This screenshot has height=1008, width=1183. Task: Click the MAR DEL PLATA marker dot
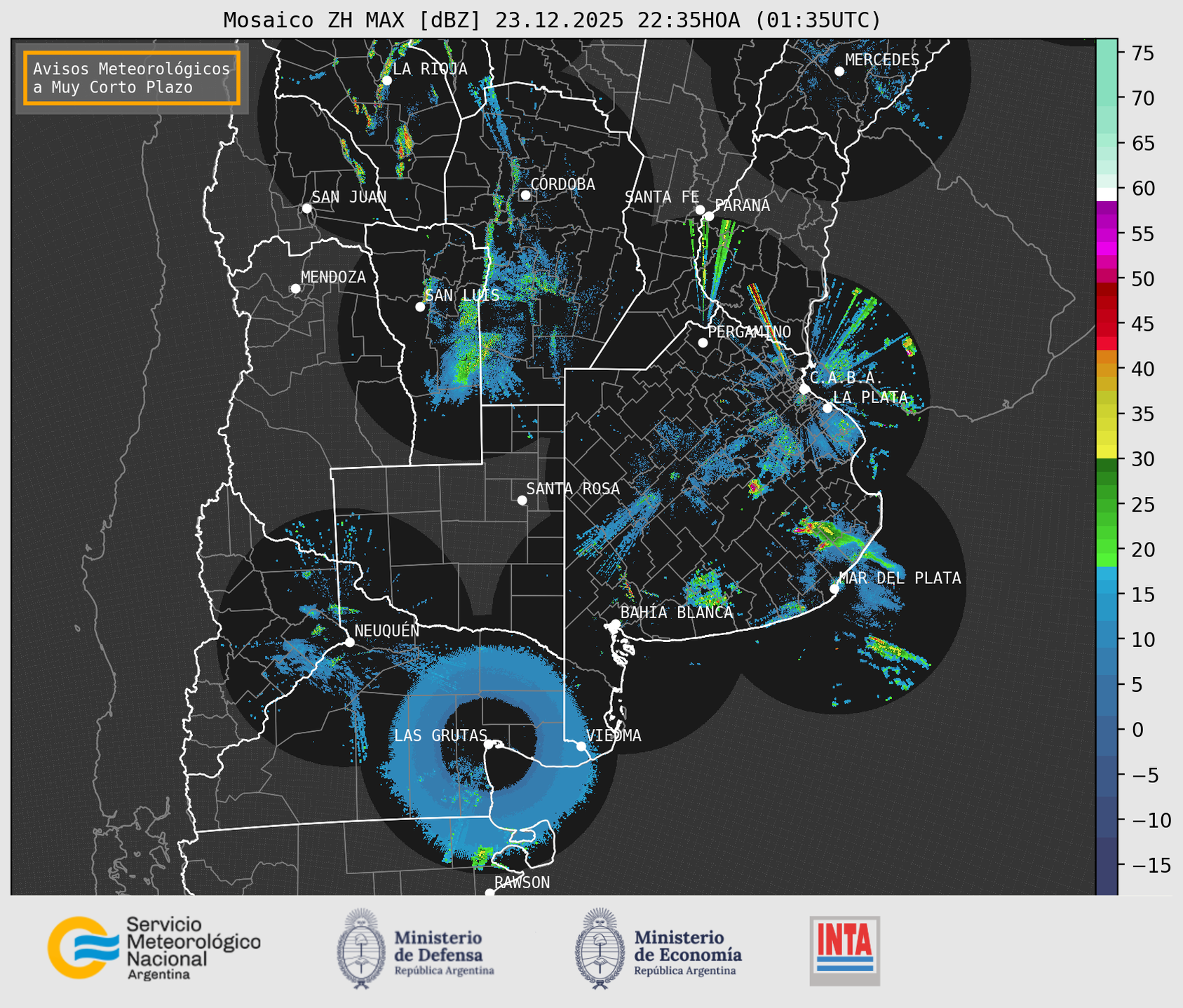pyautogui.click(x=834, y=588)
